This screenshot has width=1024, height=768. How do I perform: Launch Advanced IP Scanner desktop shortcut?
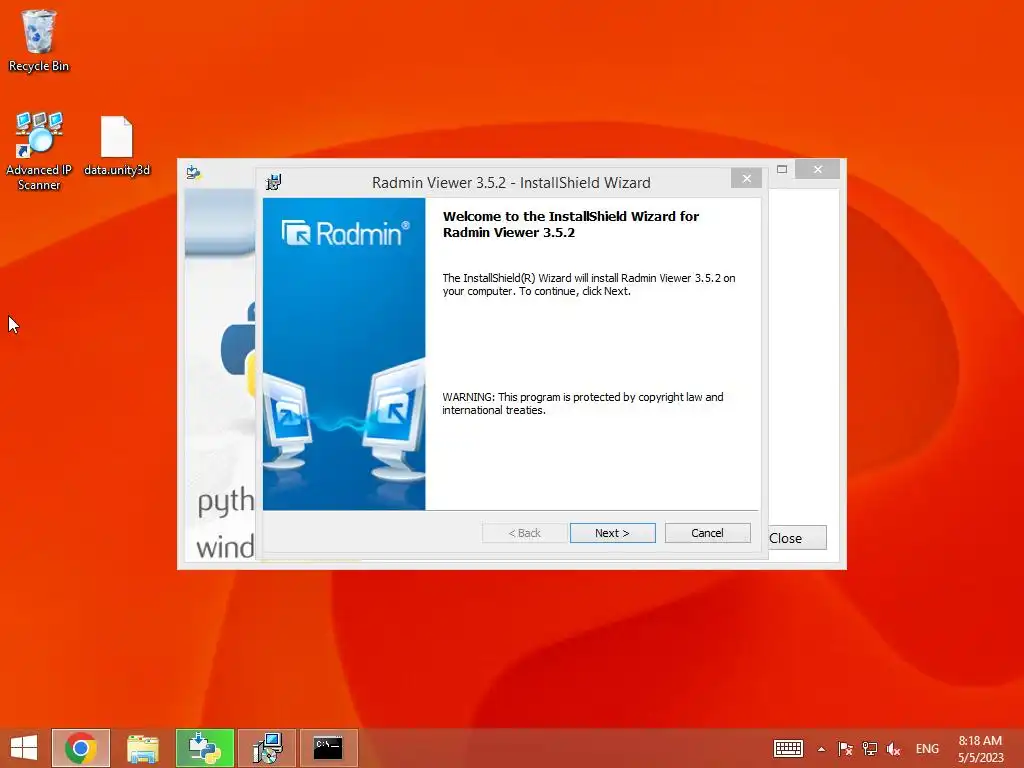(39, 152)
